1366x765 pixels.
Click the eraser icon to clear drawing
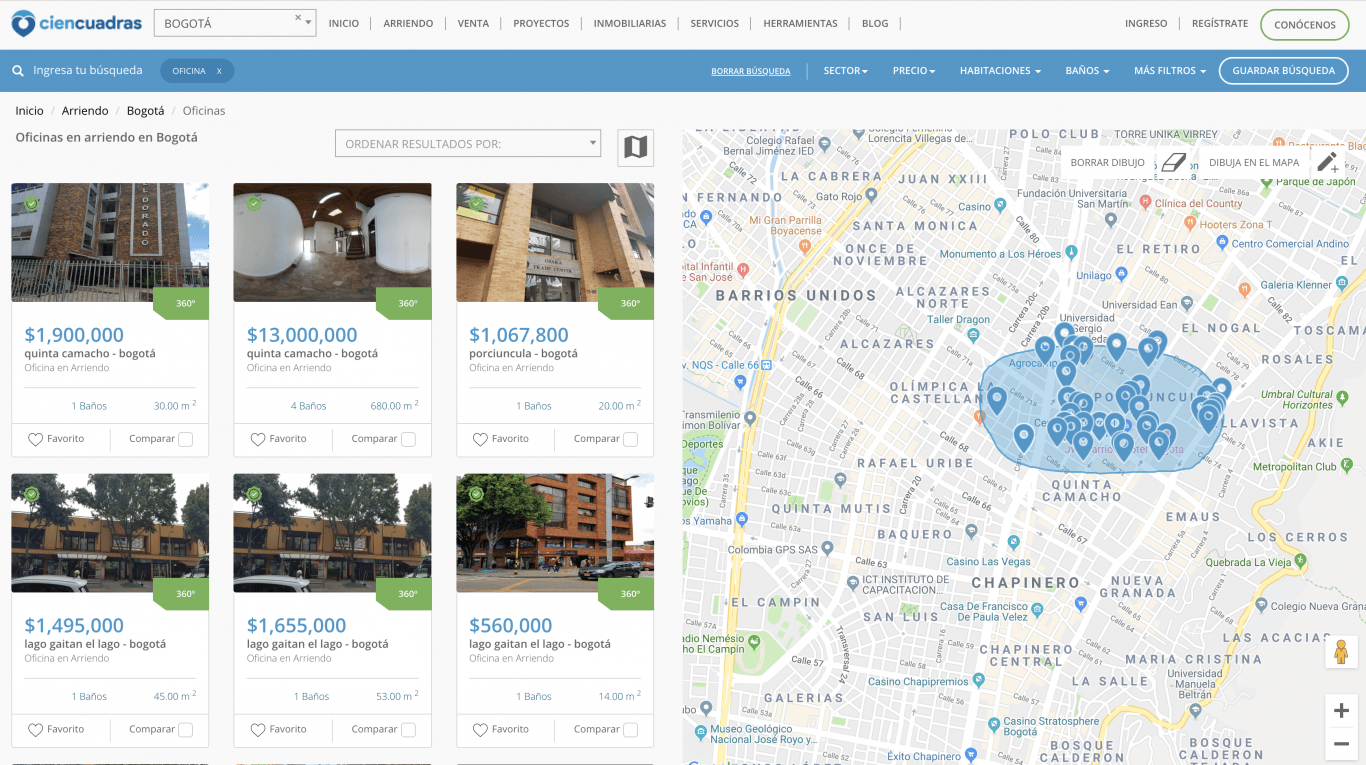point(1172,162)
